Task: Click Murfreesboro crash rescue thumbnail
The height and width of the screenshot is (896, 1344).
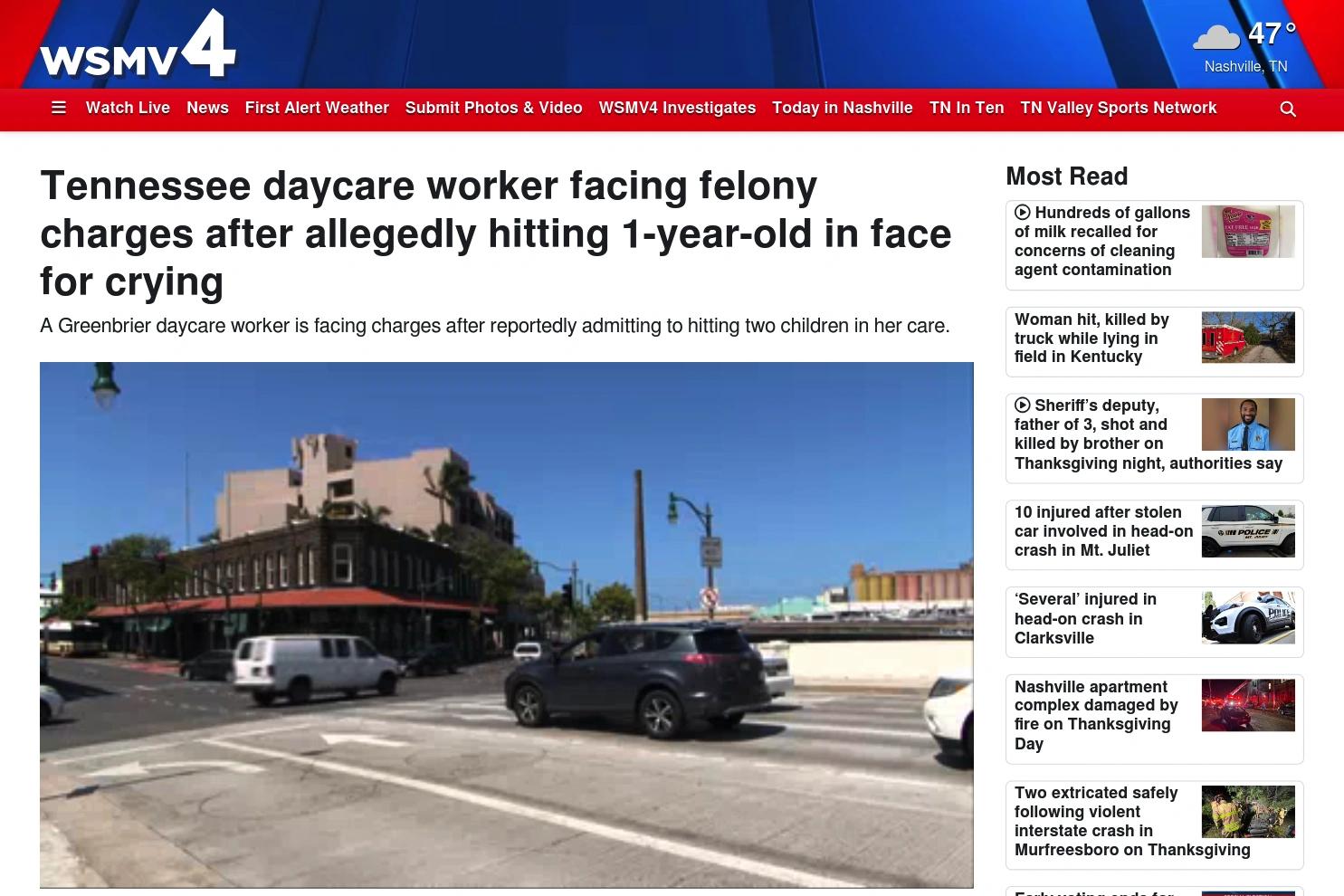Action: point(1248,812)
